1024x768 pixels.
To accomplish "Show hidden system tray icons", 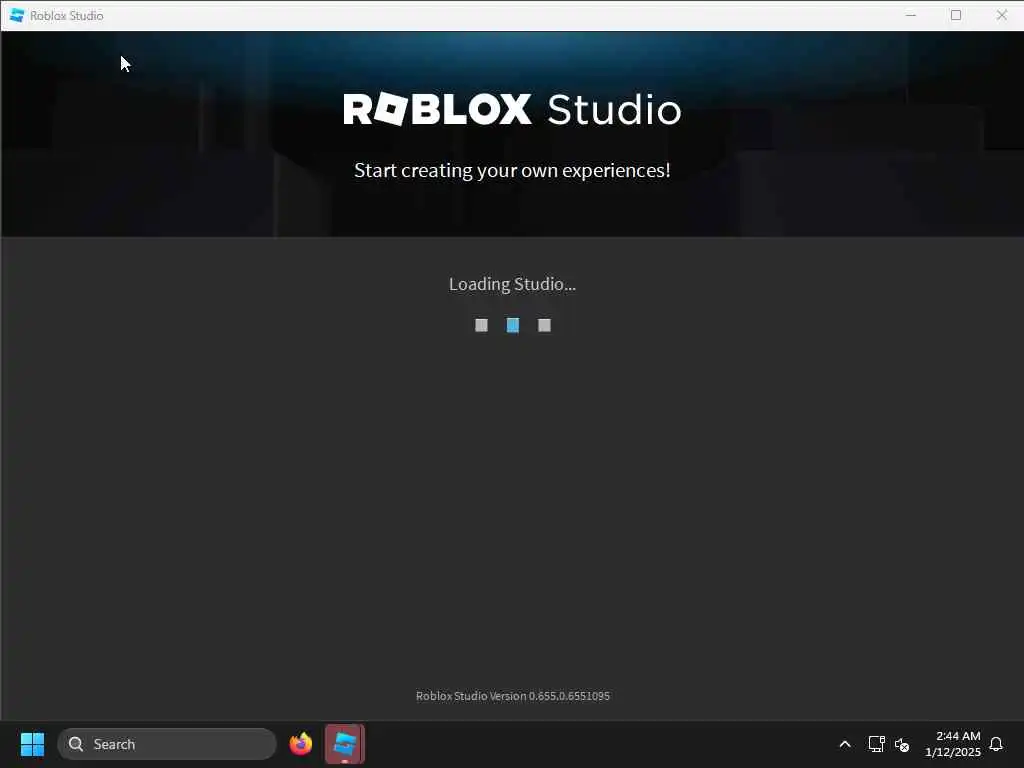I will click(x=844, y=744).
